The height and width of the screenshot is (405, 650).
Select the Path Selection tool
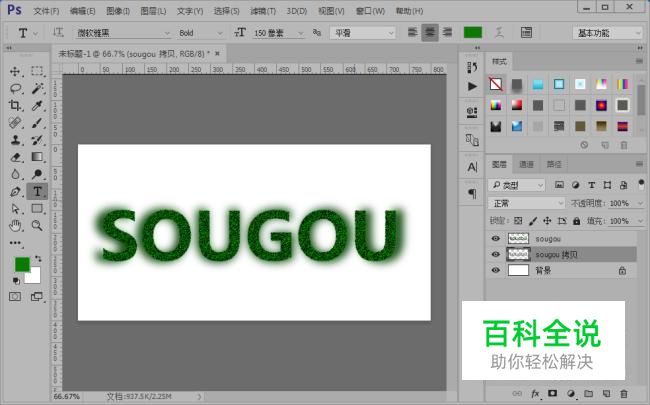[x=15, y=209]
